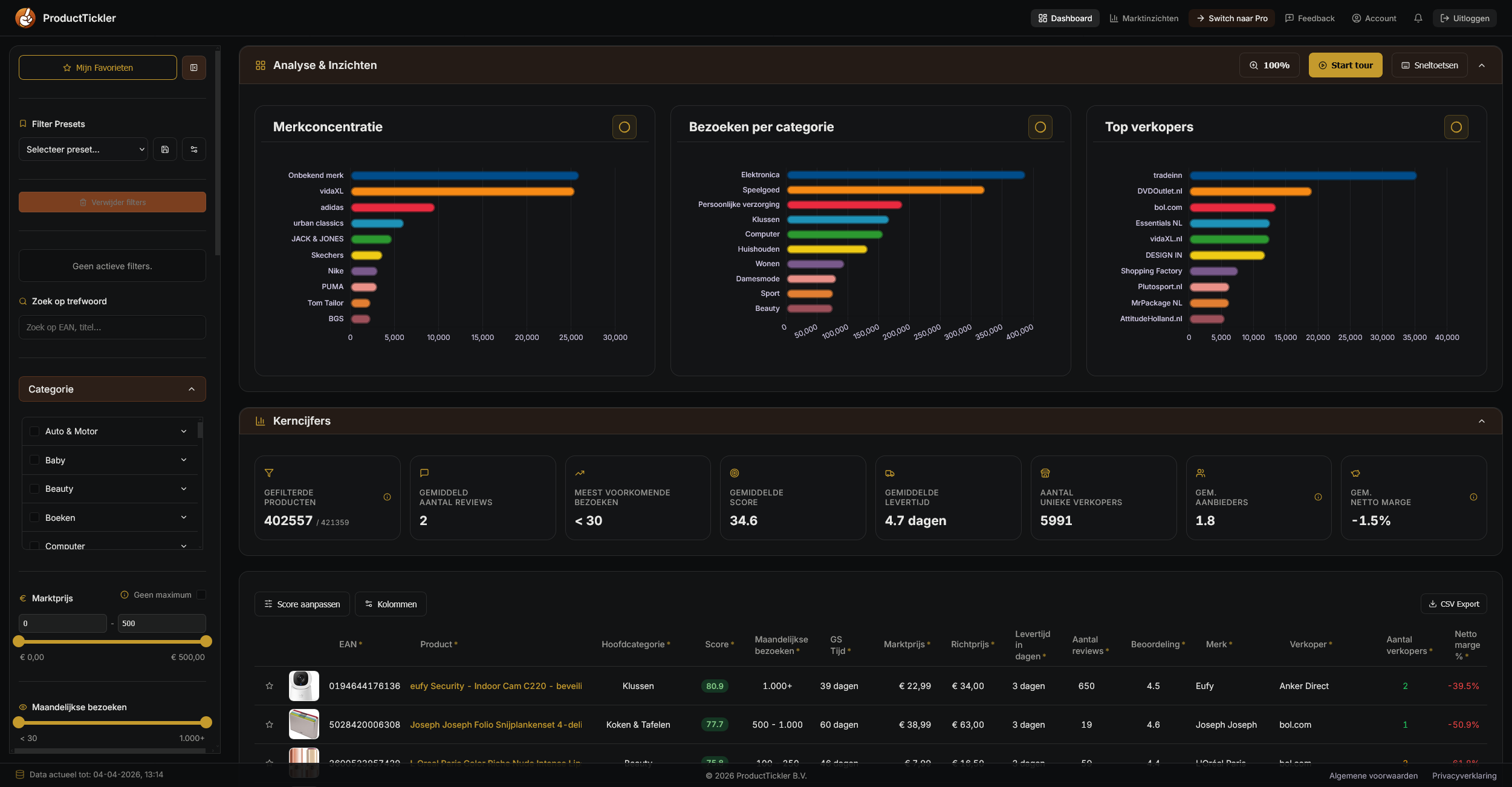1512x787 pixels.
Task: Click info icon on Gefilterde producten card
Action: 387,497
